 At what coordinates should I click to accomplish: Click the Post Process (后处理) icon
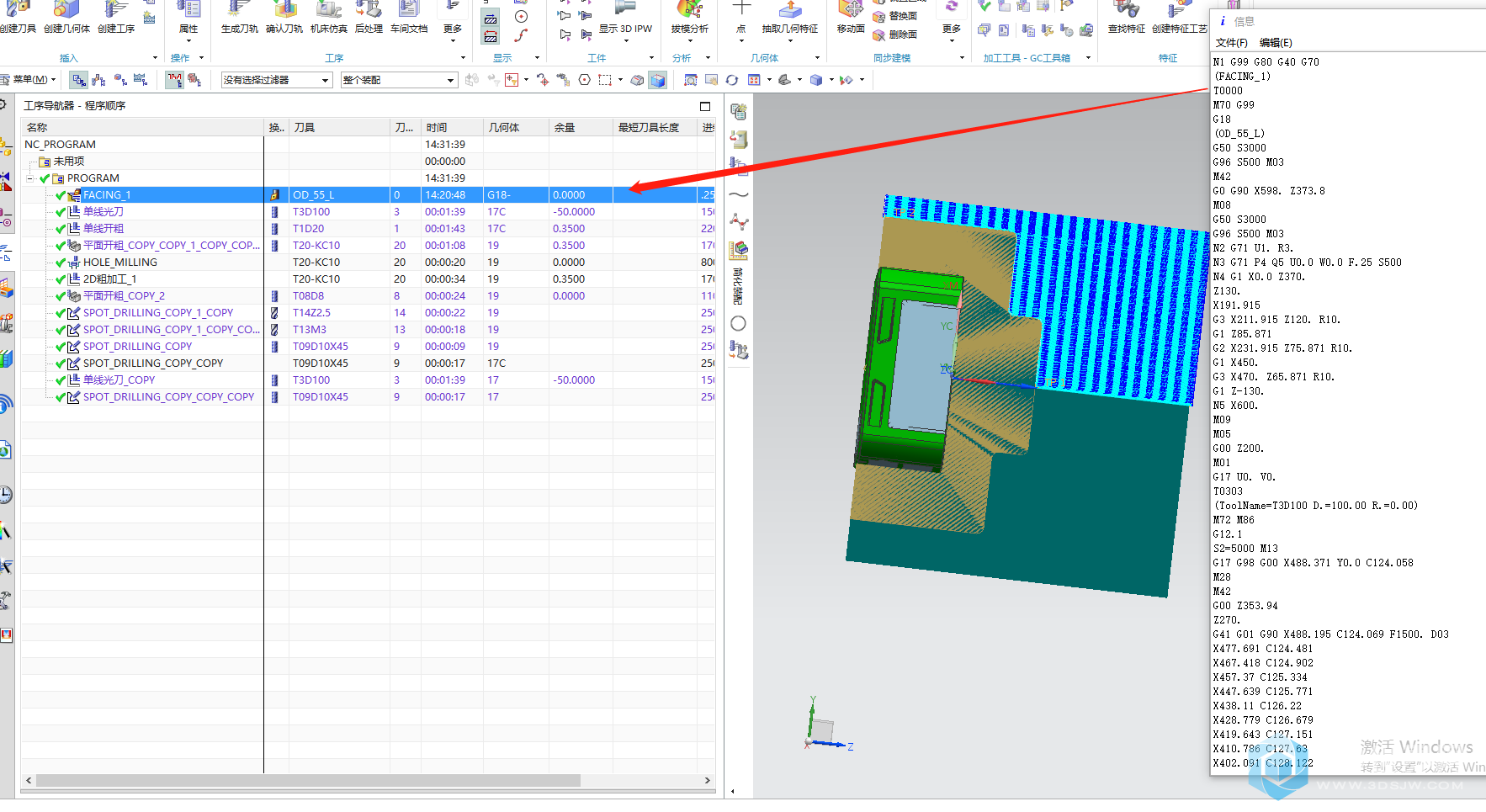pos(369,10)
